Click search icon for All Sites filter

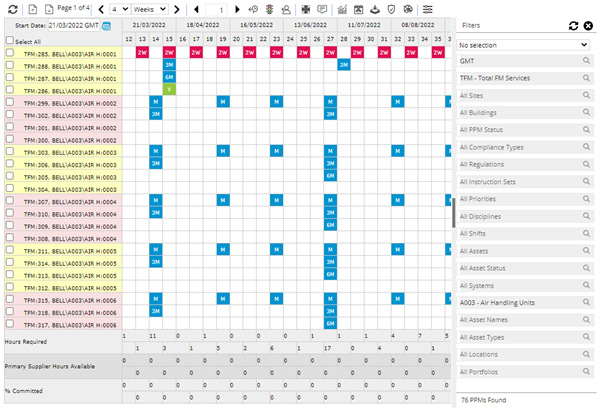click(x=586, y=95)
